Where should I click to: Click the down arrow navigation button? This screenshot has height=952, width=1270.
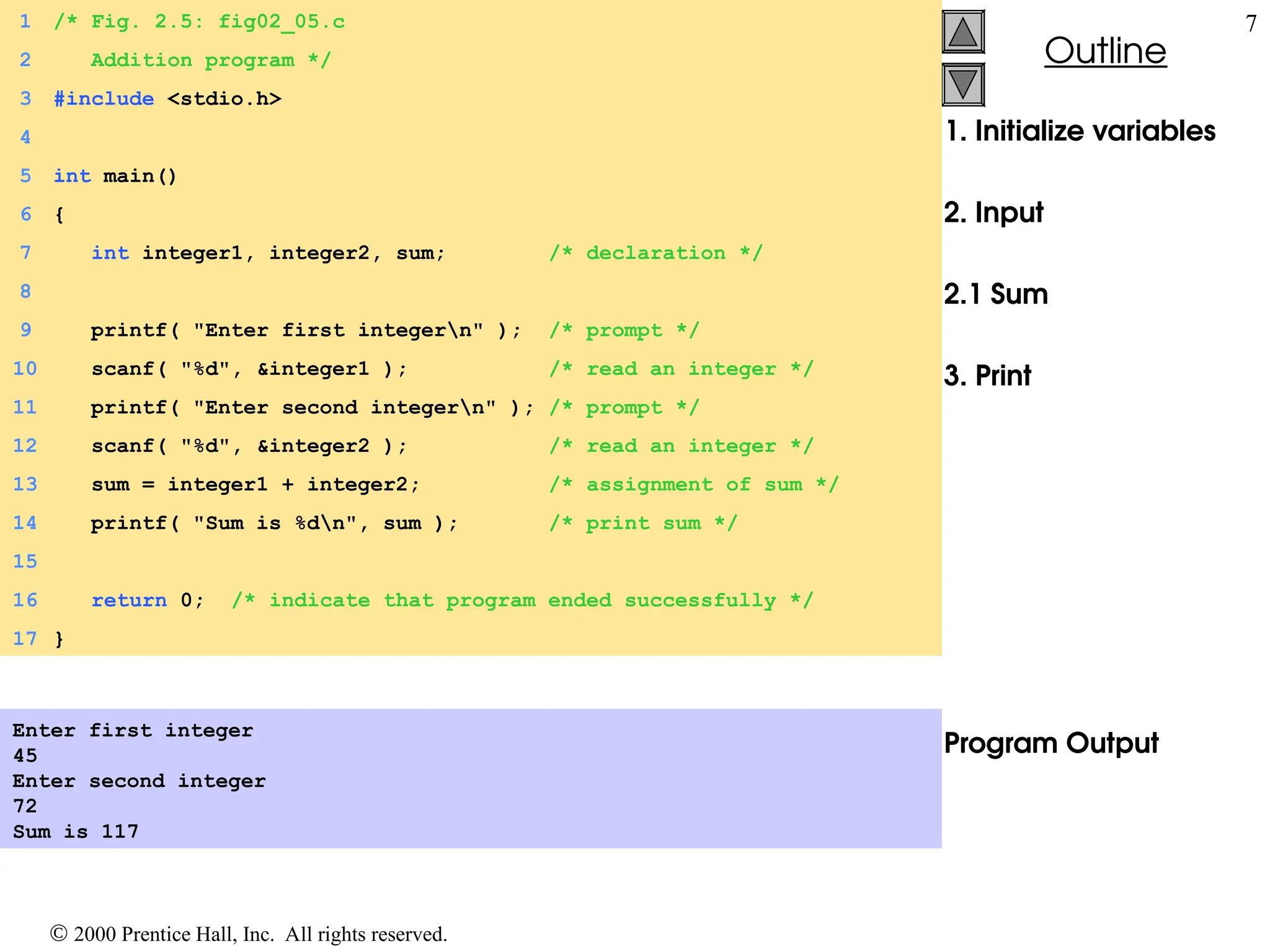(963, 84)
